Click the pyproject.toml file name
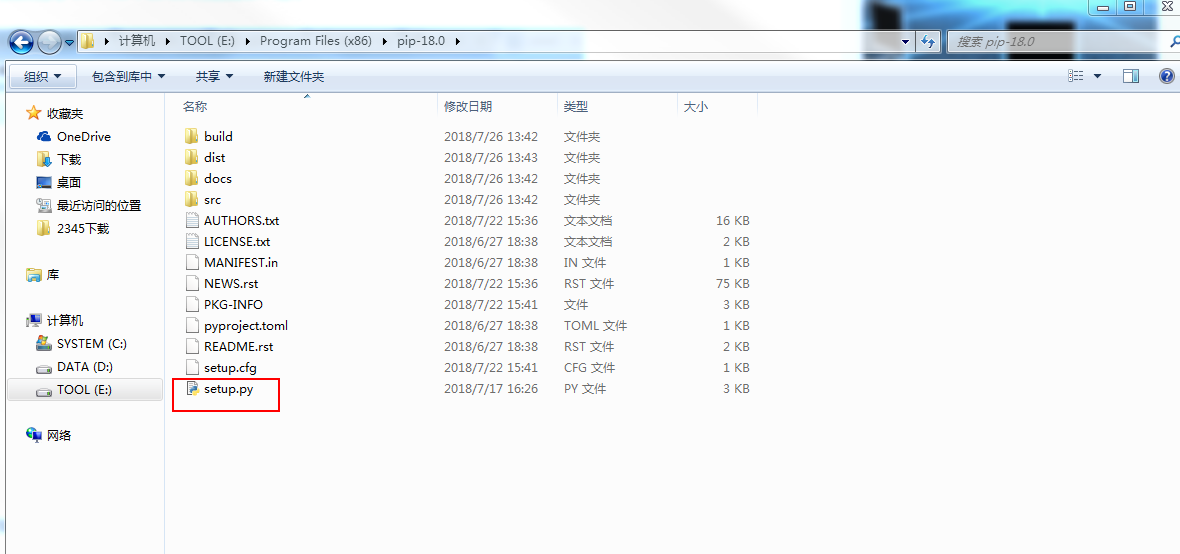 (x=246, y=326)
